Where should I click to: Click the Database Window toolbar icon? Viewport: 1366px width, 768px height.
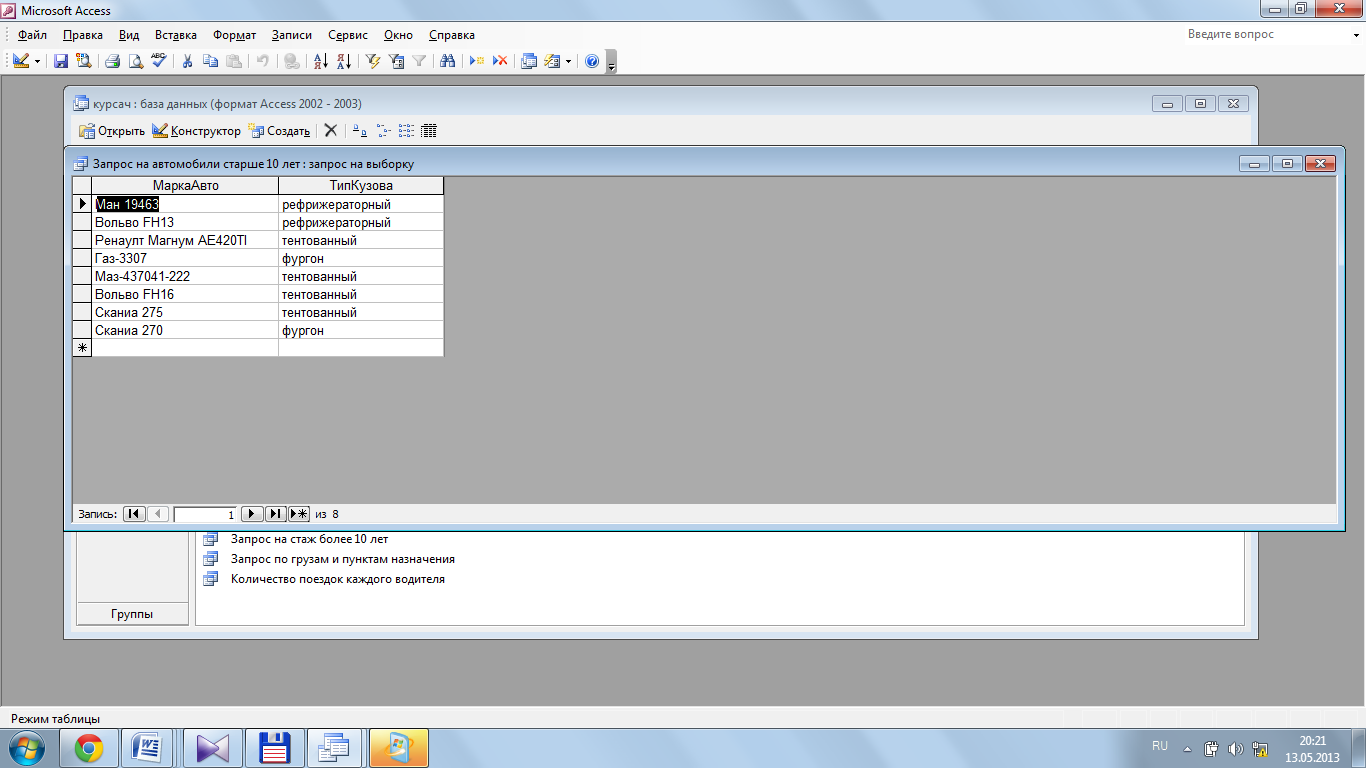529,61
